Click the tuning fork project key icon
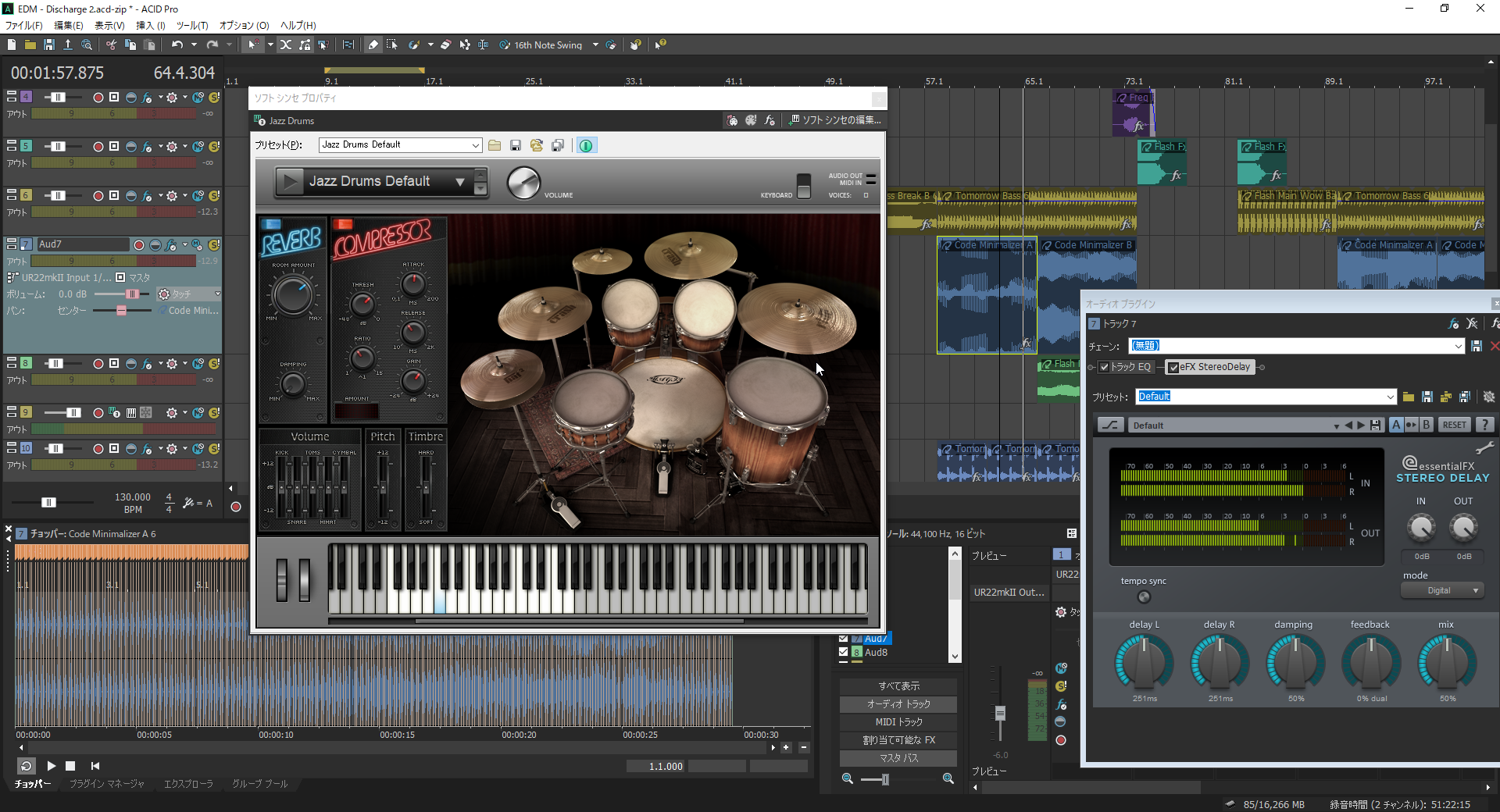The image size is (1500, 812). click(x=188, y=504)
